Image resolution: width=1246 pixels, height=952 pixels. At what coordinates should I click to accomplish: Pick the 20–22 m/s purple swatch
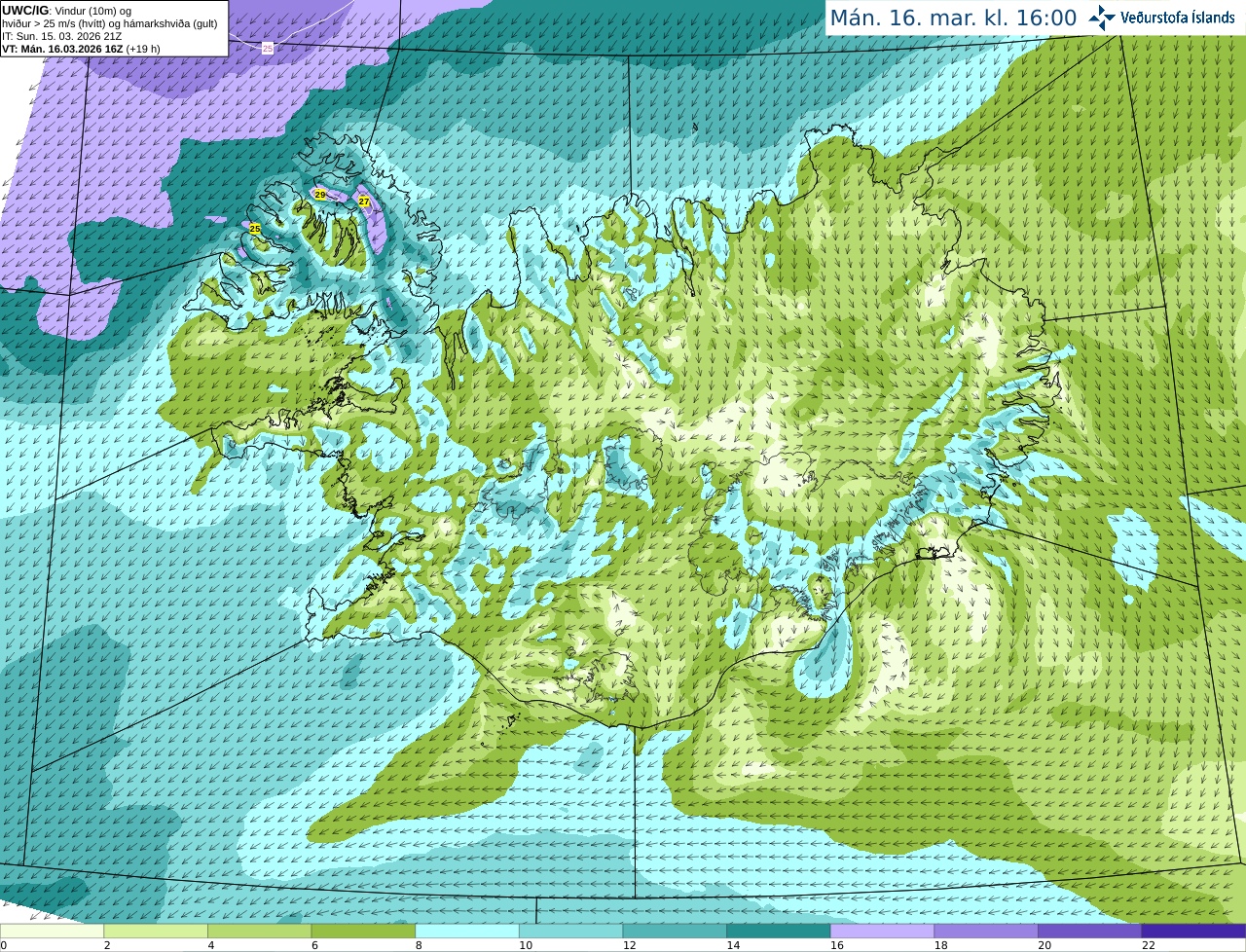click(1090, 932)
